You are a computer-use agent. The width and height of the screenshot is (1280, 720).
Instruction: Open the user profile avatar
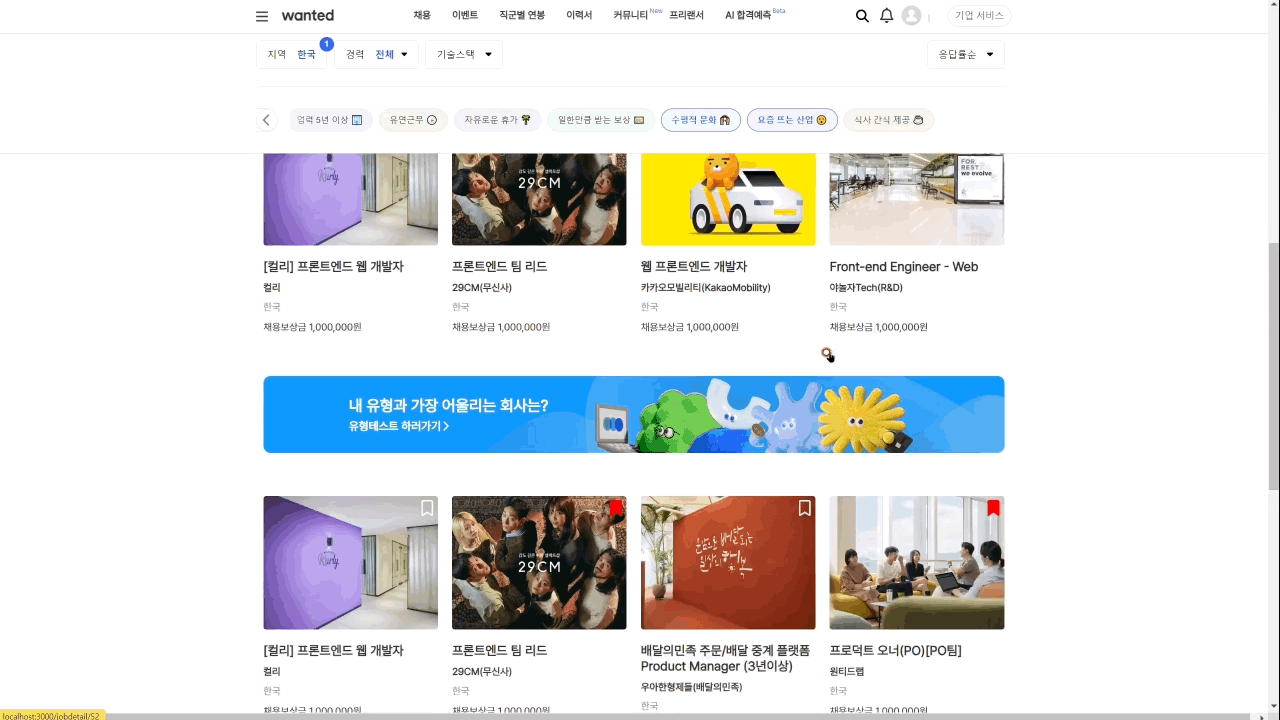click(911, 16)
